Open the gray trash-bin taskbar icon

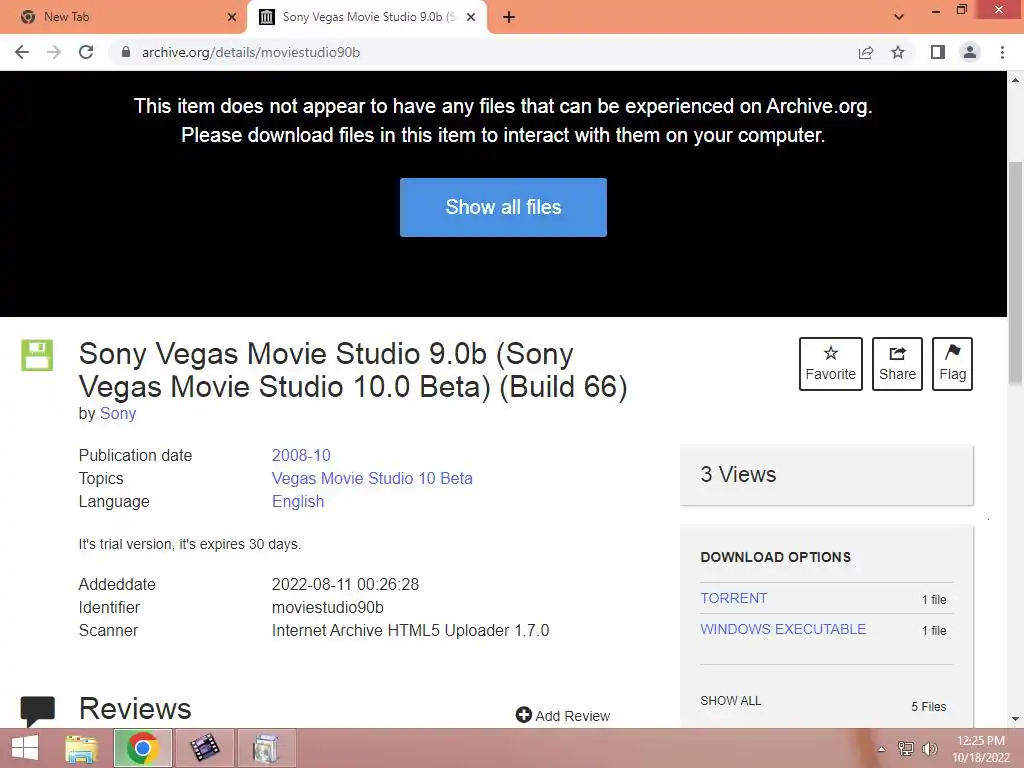coord(266,748)
